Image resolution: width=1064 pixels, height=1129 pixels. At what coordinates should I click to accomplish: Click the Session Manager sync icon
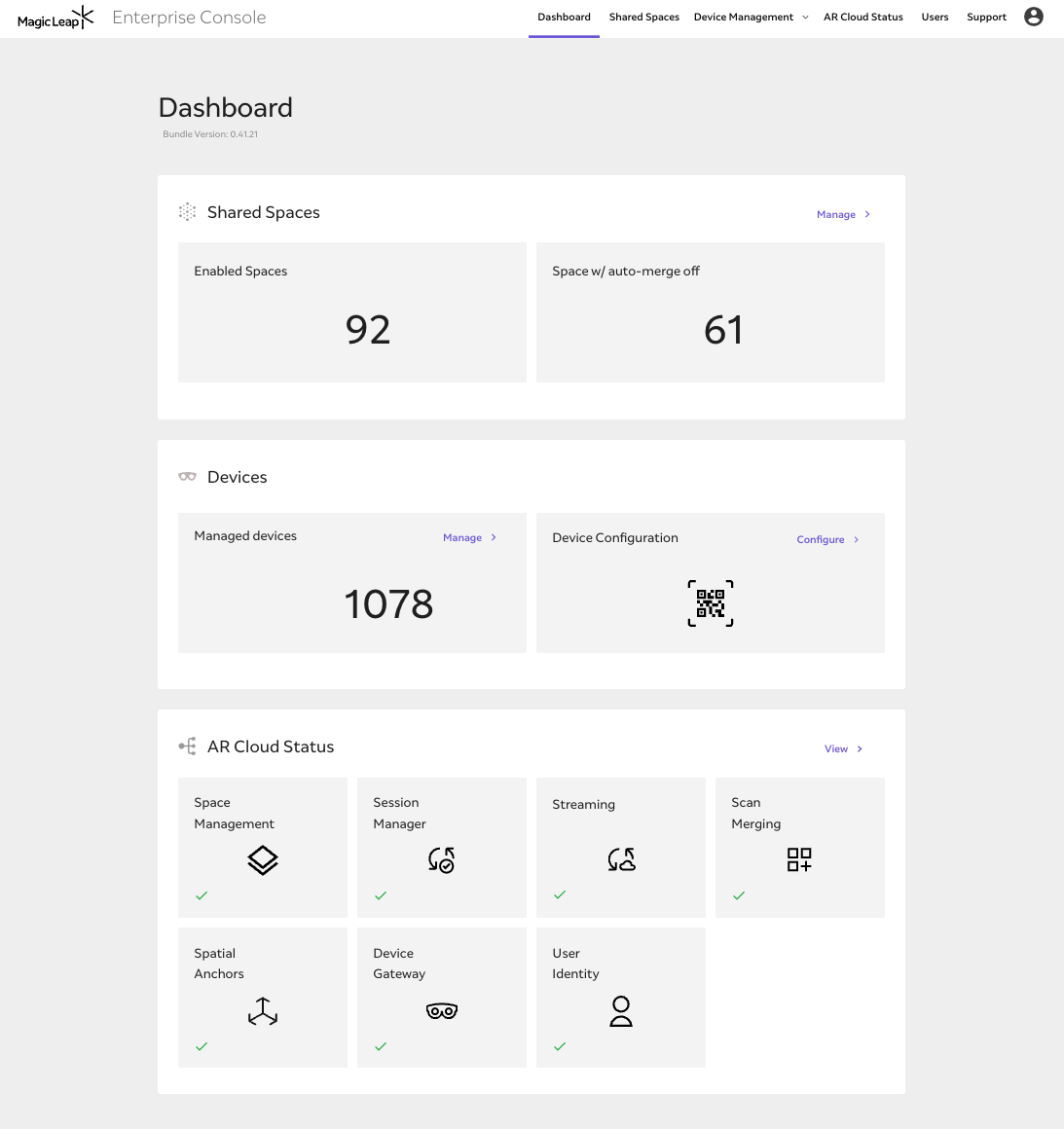pyautogui.click(x=442, y=859)
